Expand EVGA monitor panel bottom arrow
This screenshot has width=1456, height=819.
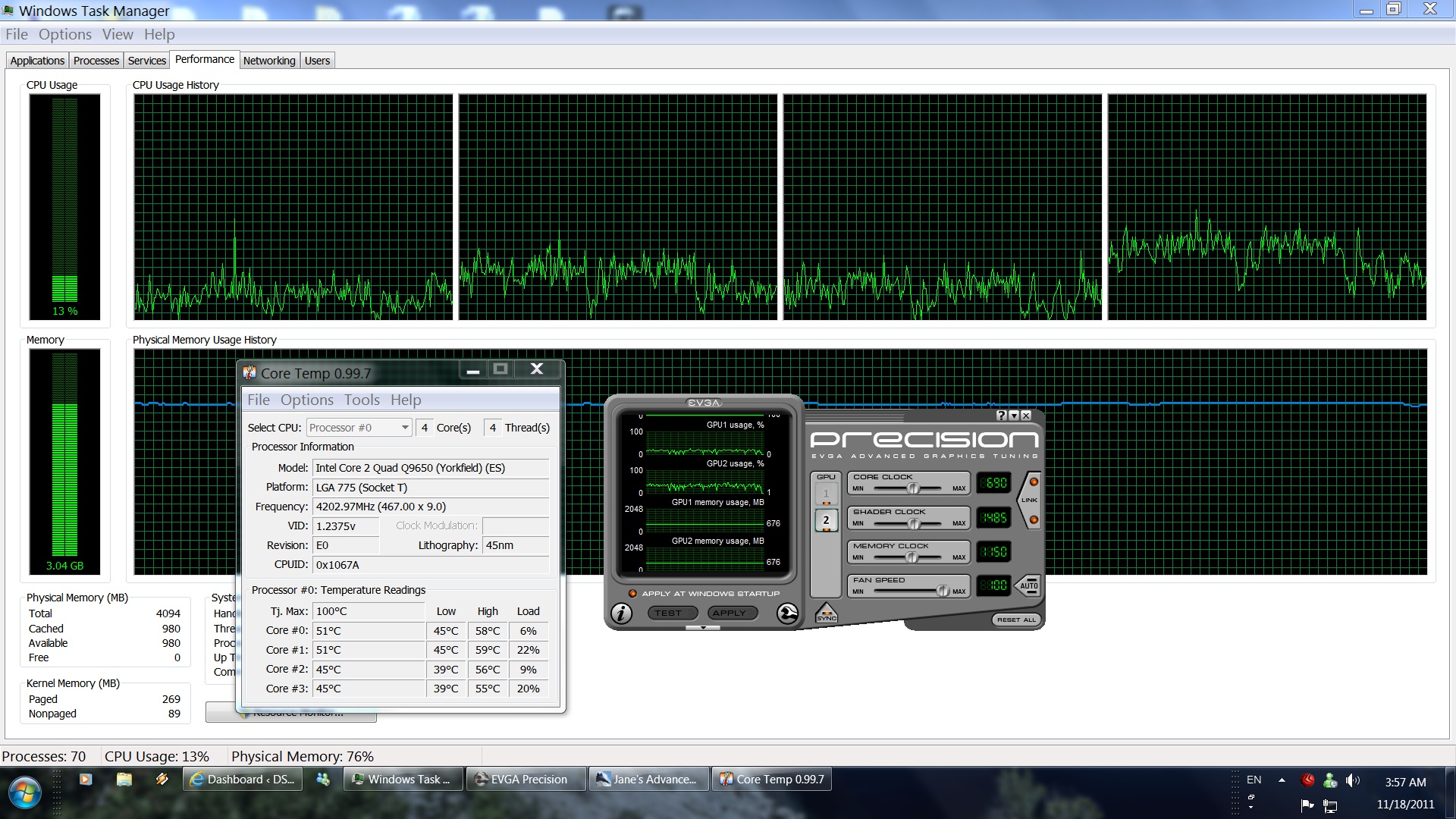(703, 628)
